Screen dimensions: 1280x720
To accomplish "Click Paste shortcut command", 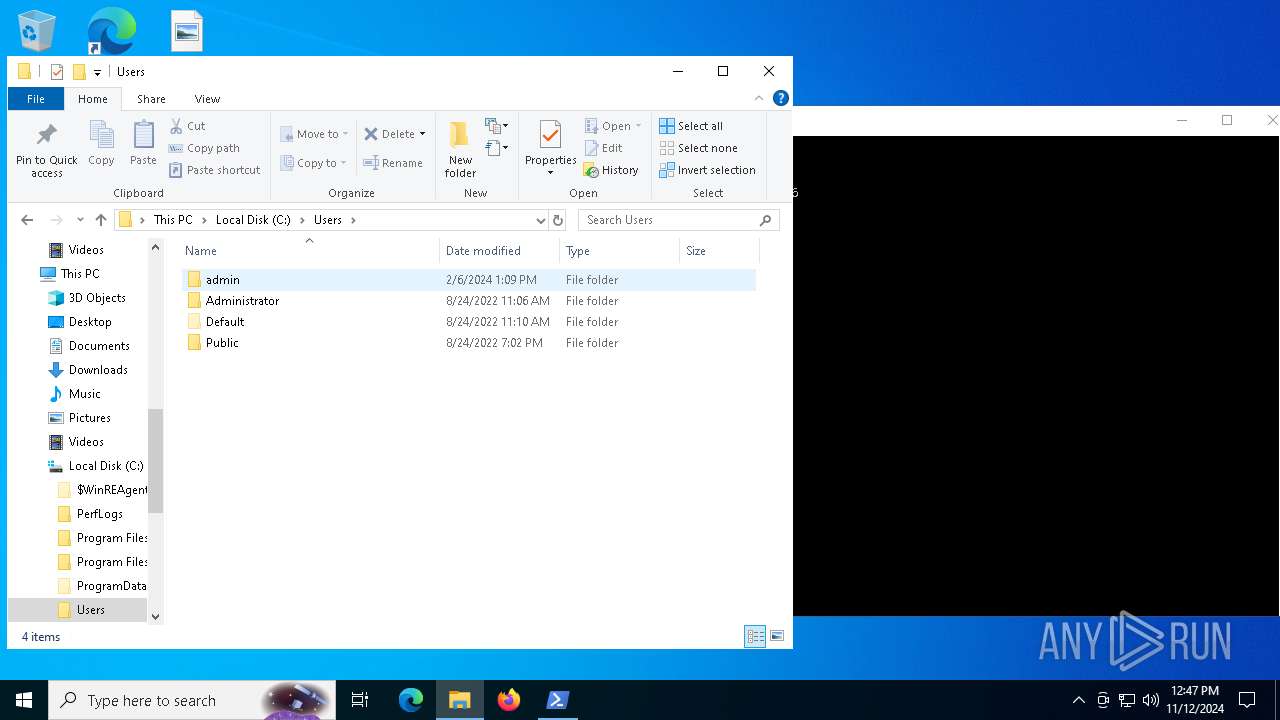I will [214, 170].
